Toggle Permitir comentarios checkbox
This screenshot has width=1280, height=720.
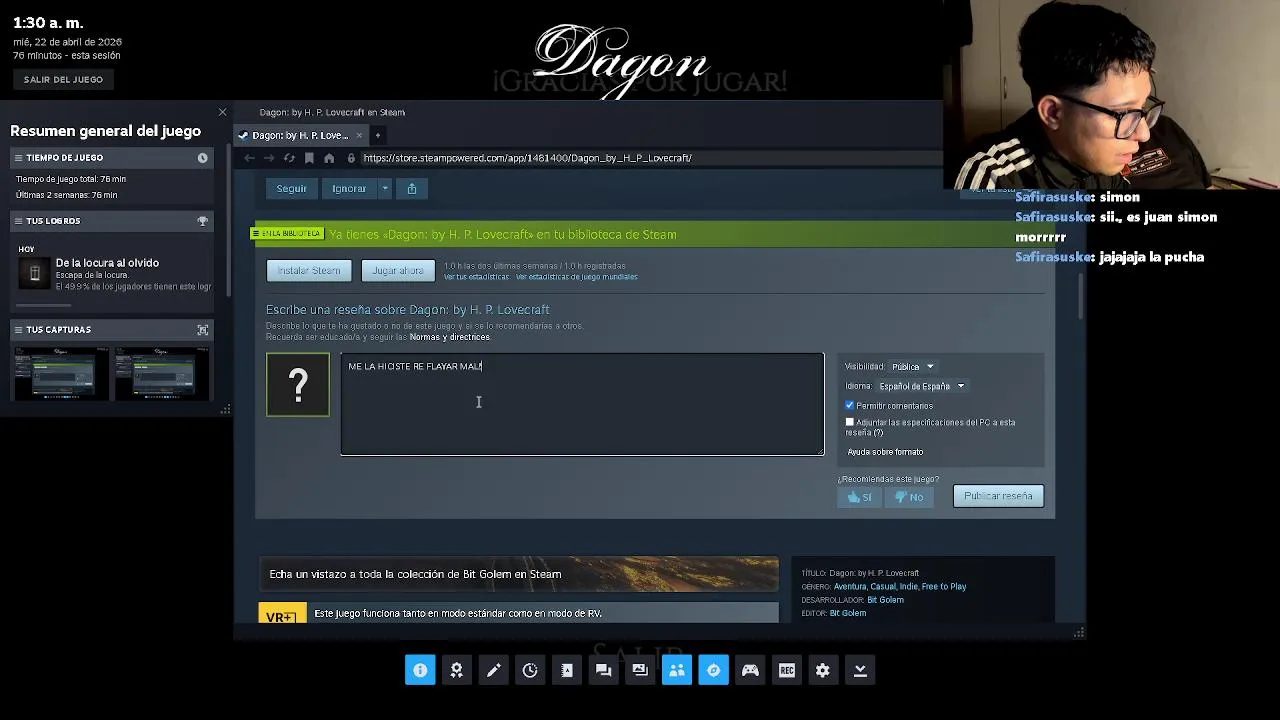[x=850, y=405]
